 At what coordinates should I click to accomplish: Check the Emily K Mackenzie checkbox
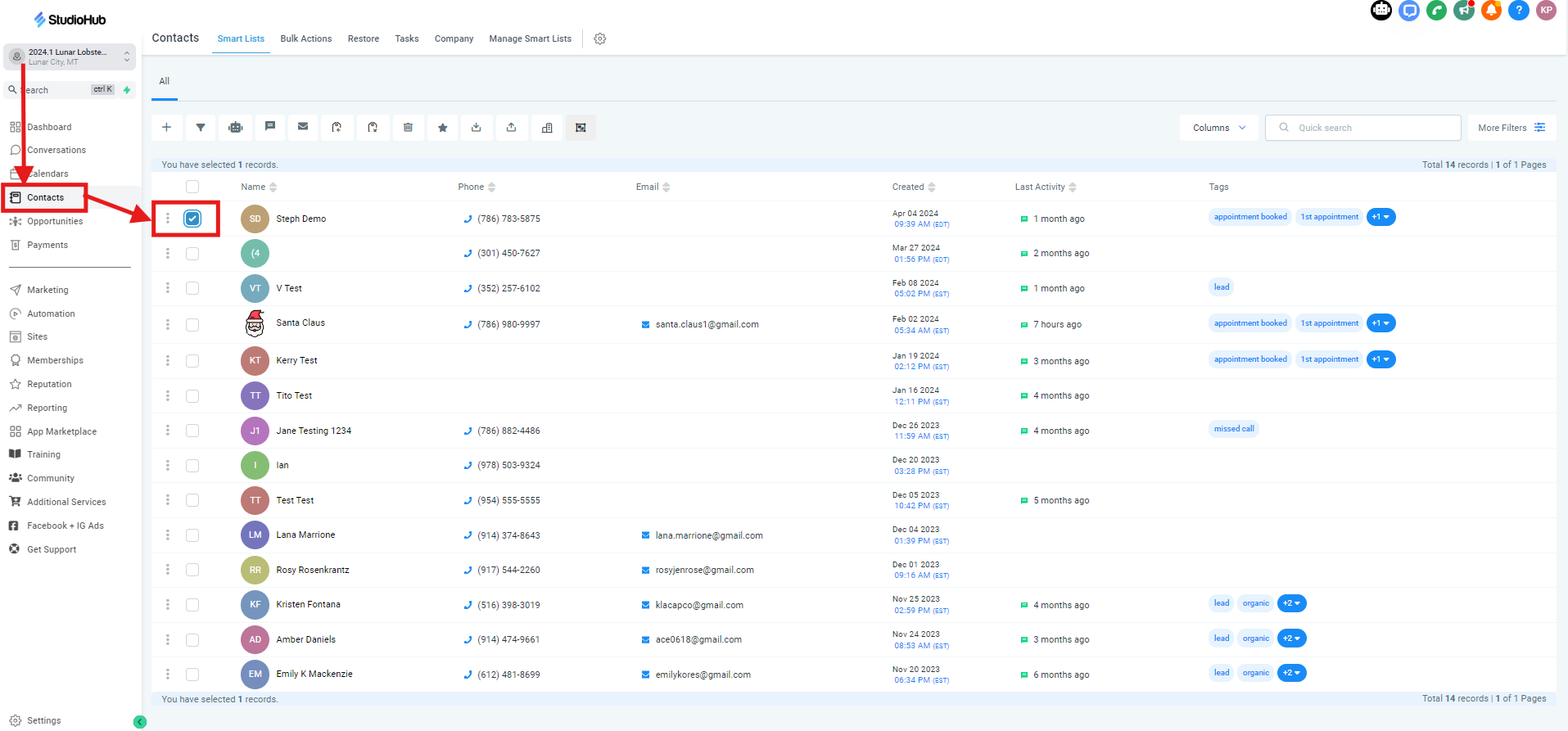[192, 675]
